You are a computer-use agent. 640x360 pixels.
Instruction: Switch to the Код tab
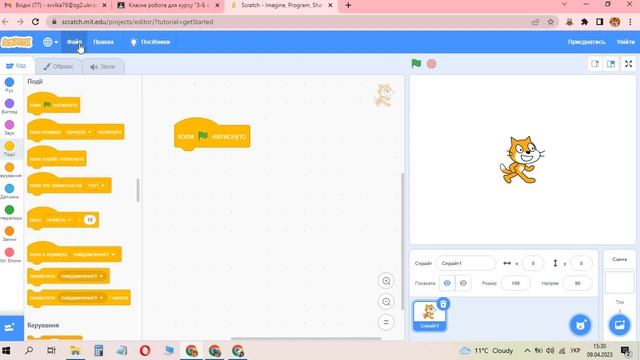point(16,66)
